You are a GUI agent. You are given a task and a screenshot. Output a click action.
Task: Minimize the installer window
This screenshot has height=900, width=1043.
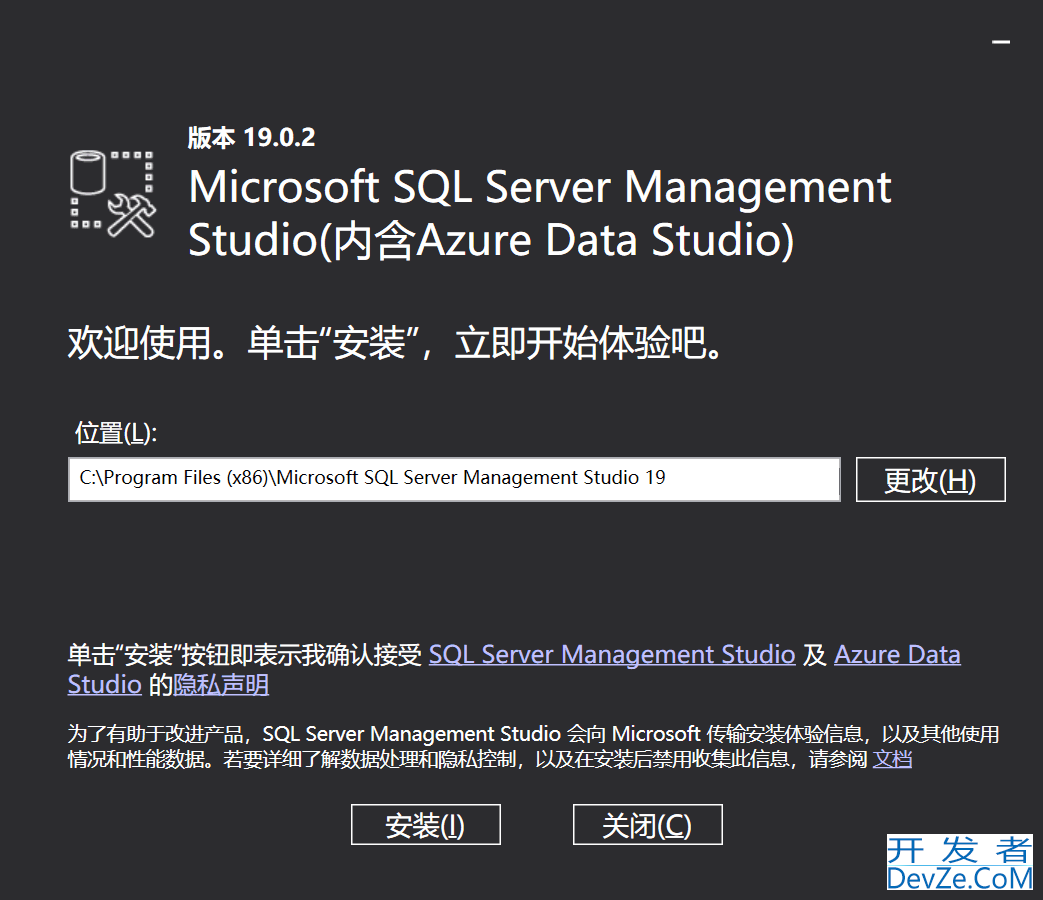tap(1001, 42)
